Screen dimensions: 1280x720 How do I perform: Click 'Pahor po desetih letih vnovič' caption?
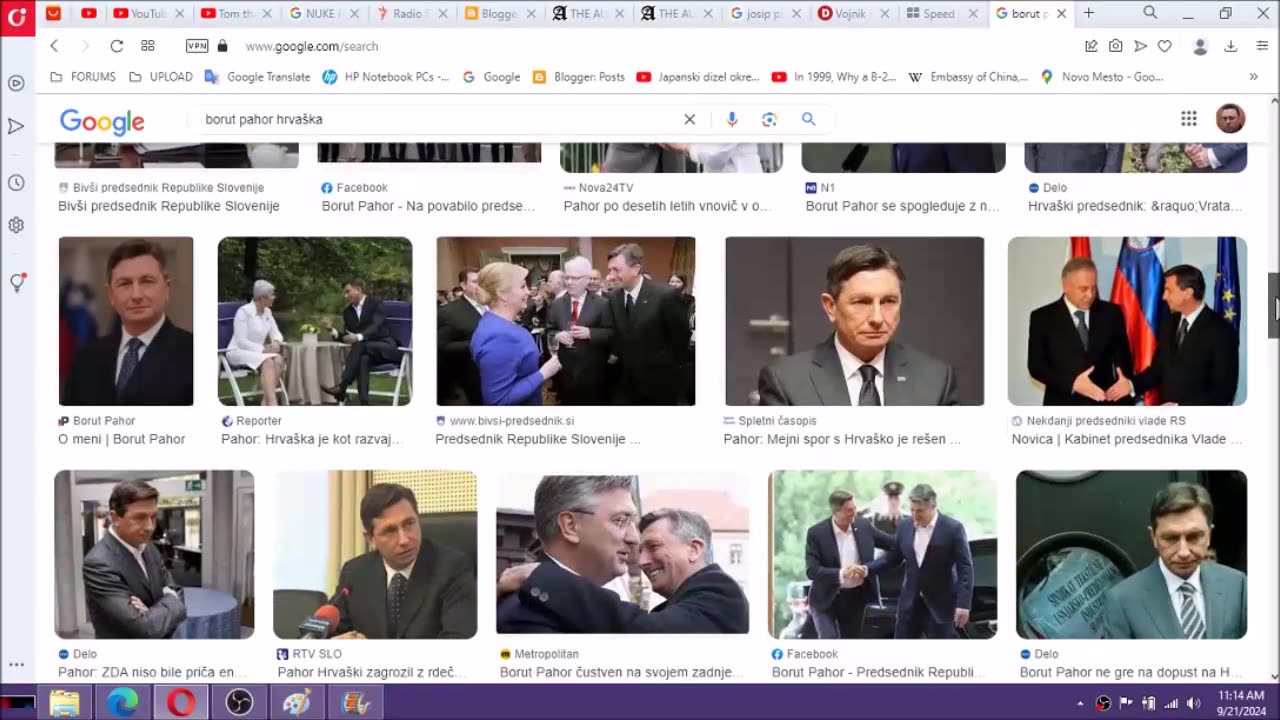[x=666, y=206]
